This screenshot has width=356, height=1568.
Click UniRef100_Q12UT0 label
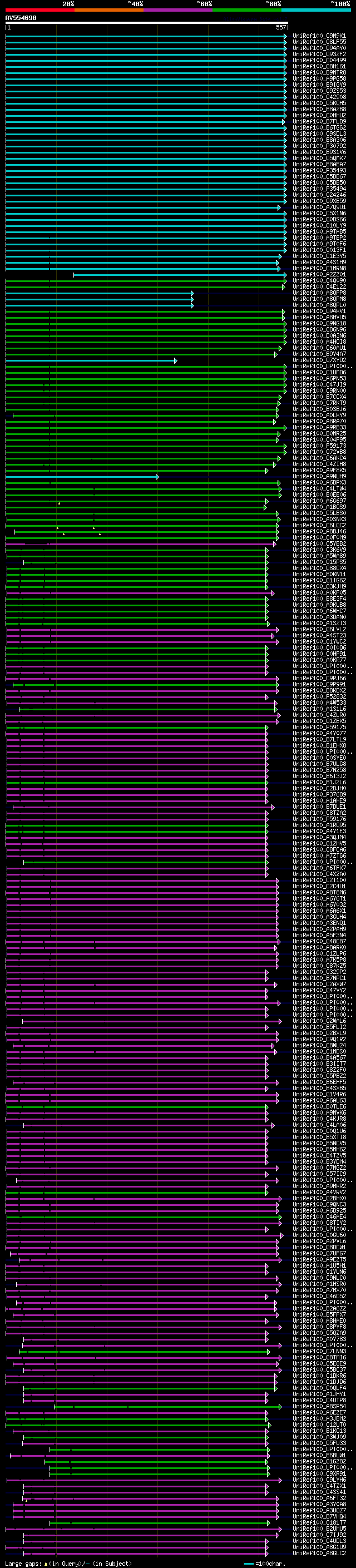pos(319,1424)
